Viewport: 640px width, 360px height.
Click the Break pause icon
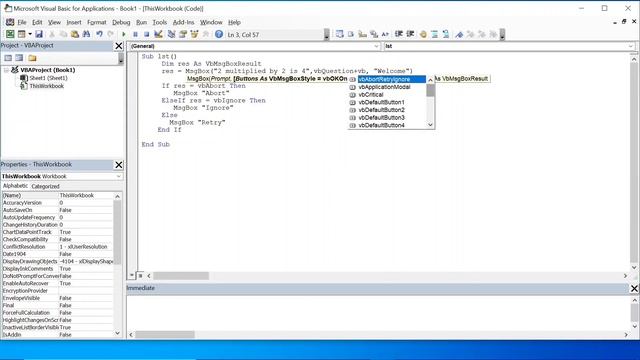135,34
